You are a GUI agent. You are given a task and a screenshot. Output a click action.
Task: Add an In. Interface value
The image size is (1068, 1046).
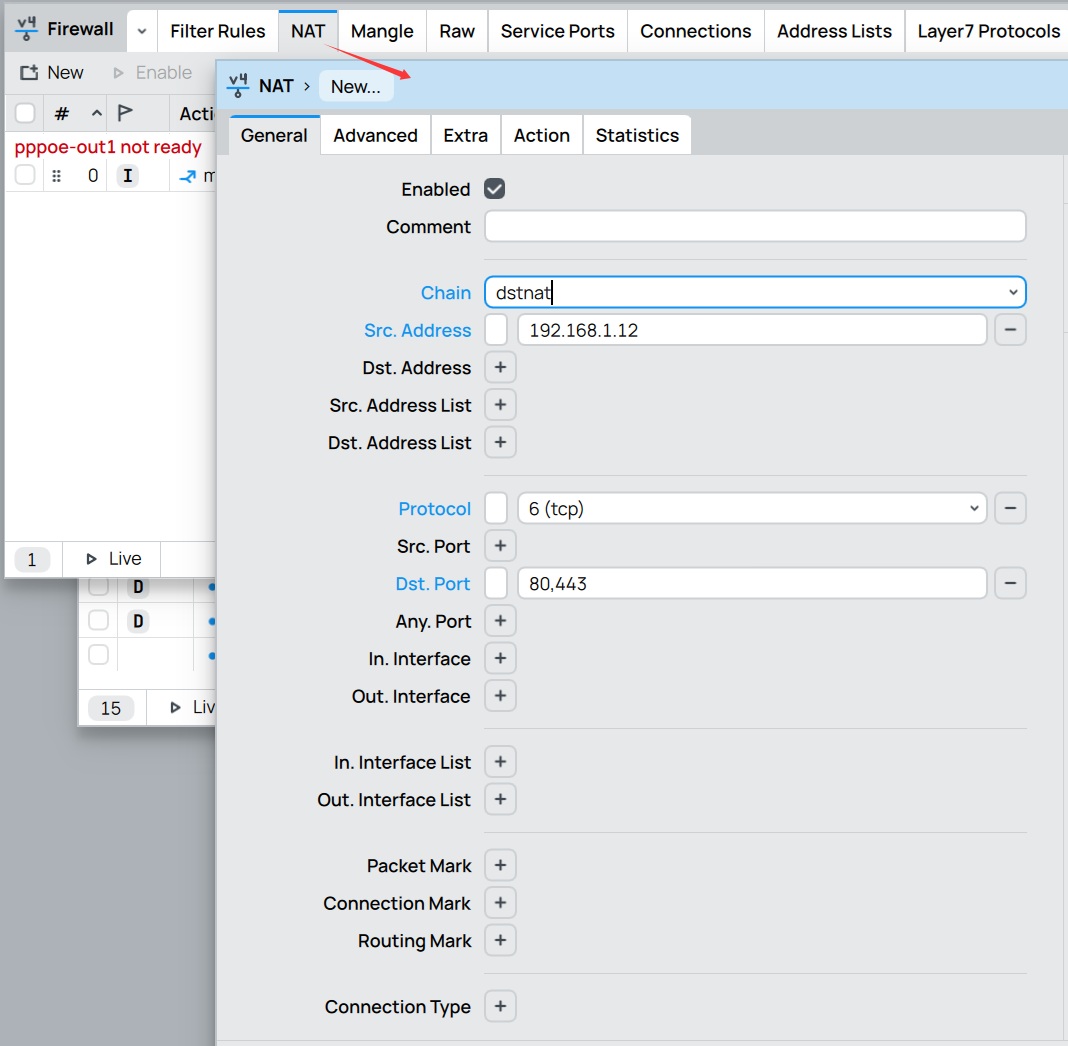(500, 659)
